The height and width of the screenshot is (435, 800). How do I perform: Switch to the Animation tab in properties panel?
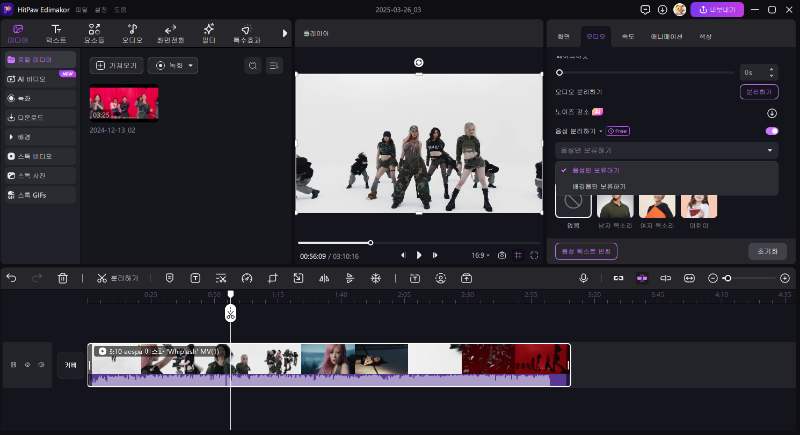[666, 36]
